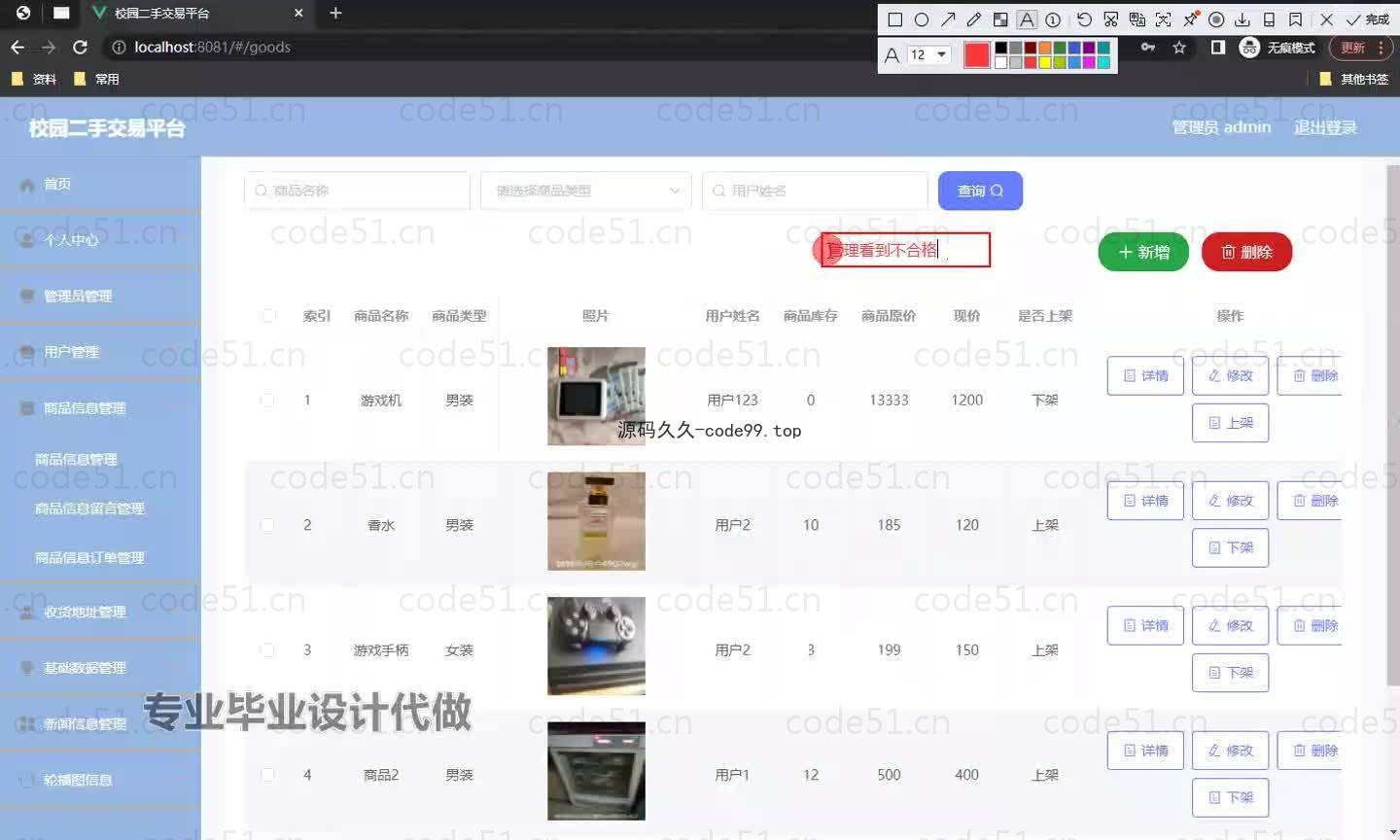Select the text annotation tool
The image size is (1400, 840).
(x=1027, y=19)
